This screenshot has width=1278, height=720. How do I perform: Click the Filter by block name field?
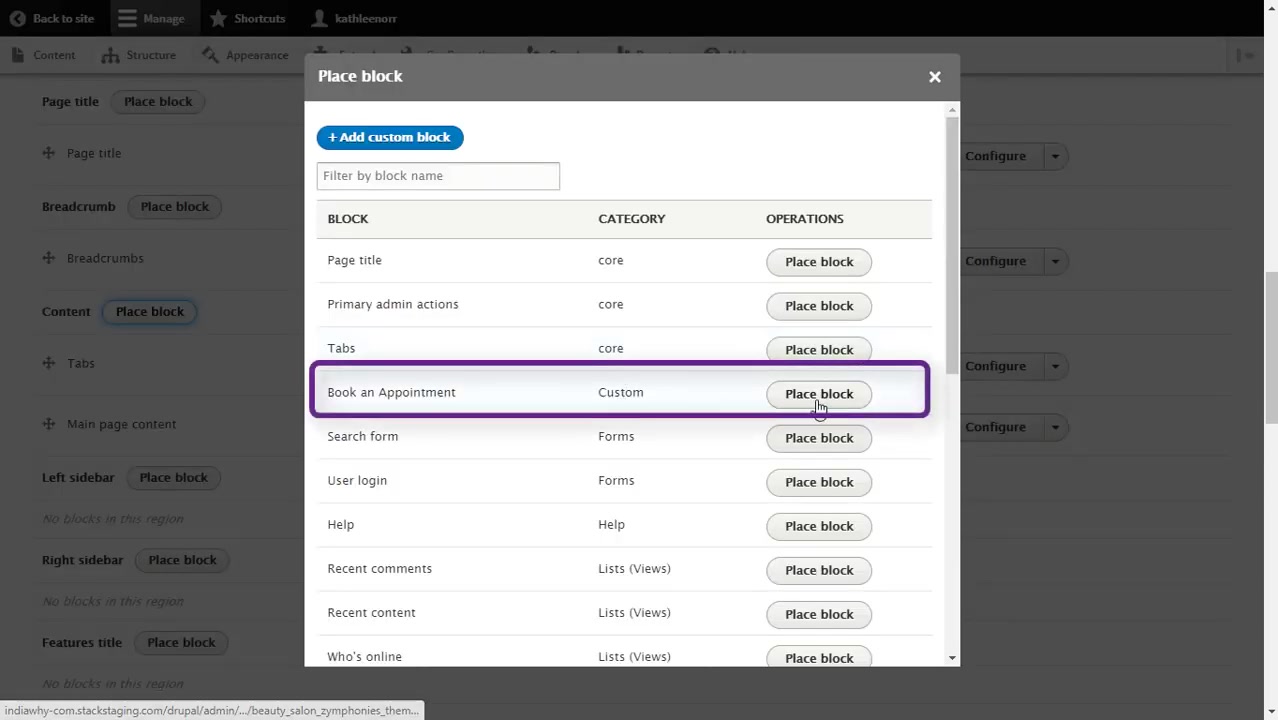438,176
